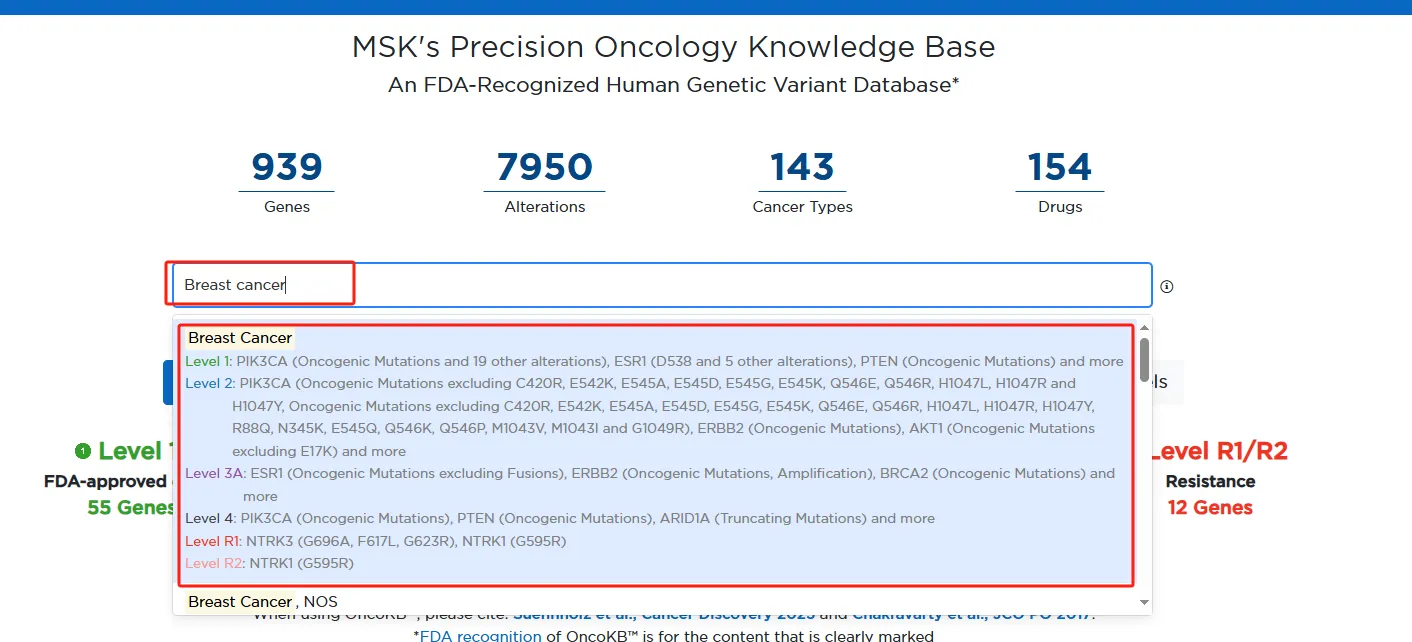The height and width of the screenshot is (642, 1412).
Task: Select the Level 3A ESR1 result line
Action: click(650, 473)
